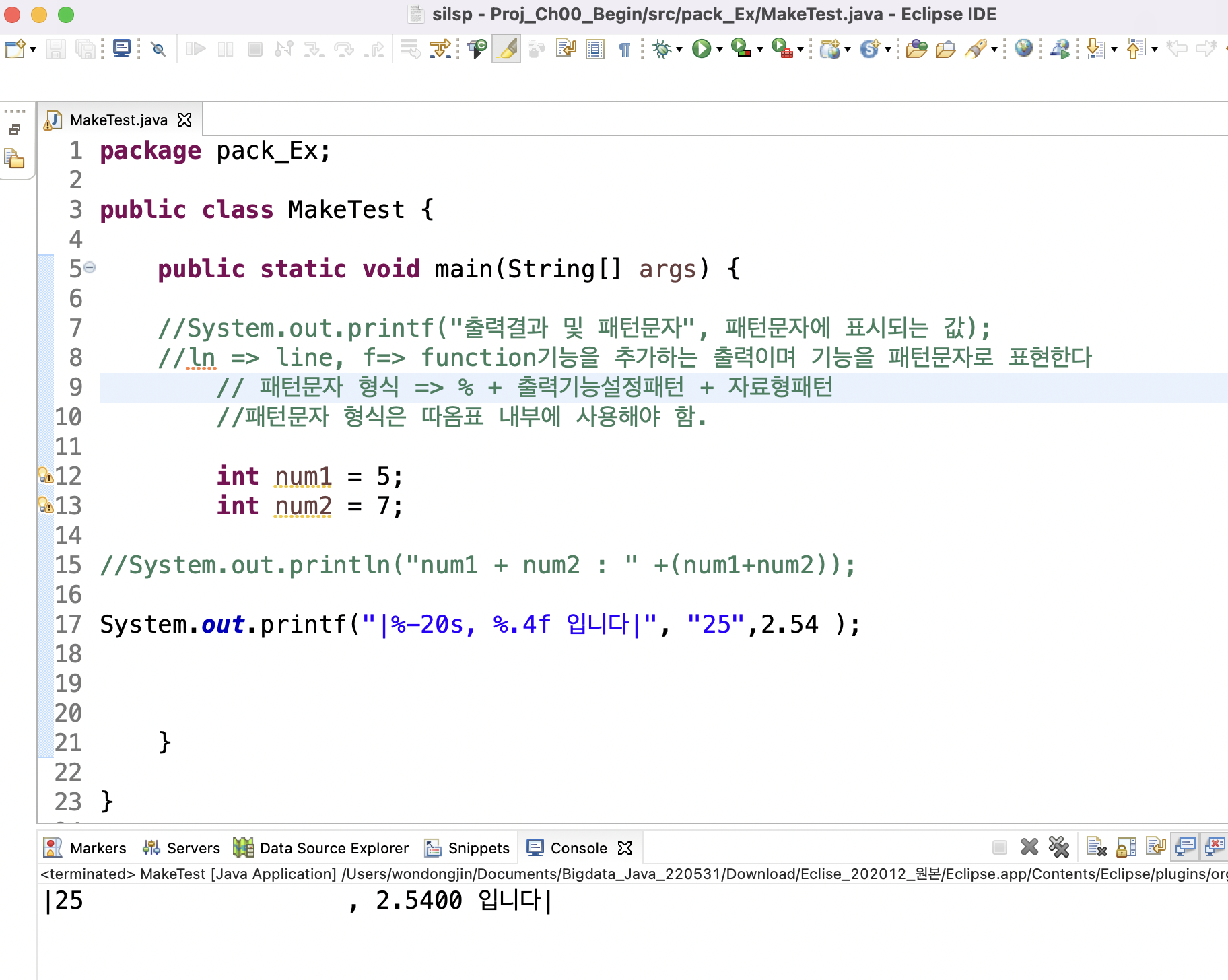Click the Restore minimized view icon in left trim
1228x980 pixels.
click(x=15, y=129)
